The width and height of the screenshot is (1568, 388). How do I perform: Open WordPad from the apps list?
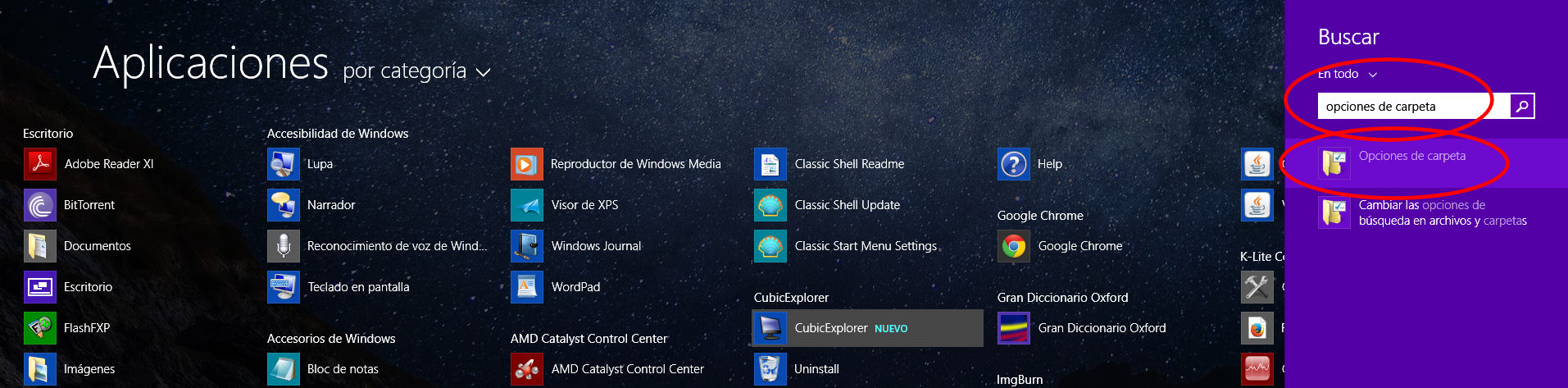(x=527, y=287)
